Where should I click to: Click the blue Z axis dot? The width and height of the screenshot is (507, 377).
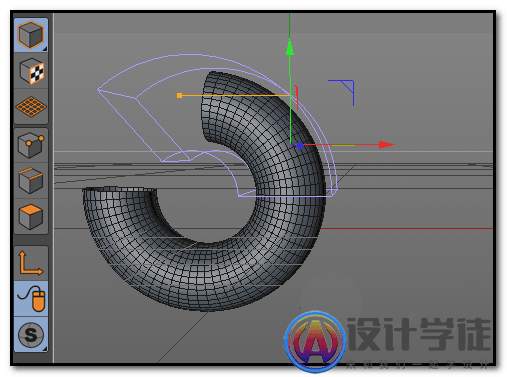(x=300, y=145)
